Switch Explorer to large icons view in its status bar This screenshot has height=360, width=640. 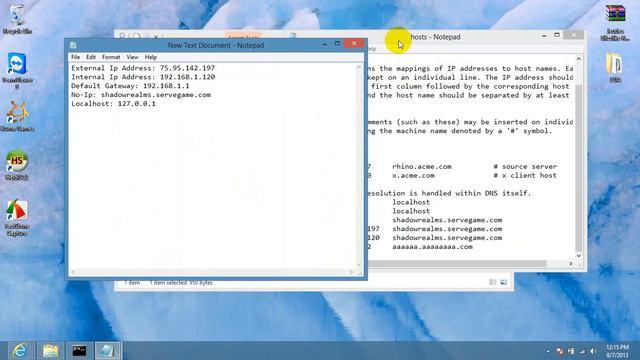(504, 282)
